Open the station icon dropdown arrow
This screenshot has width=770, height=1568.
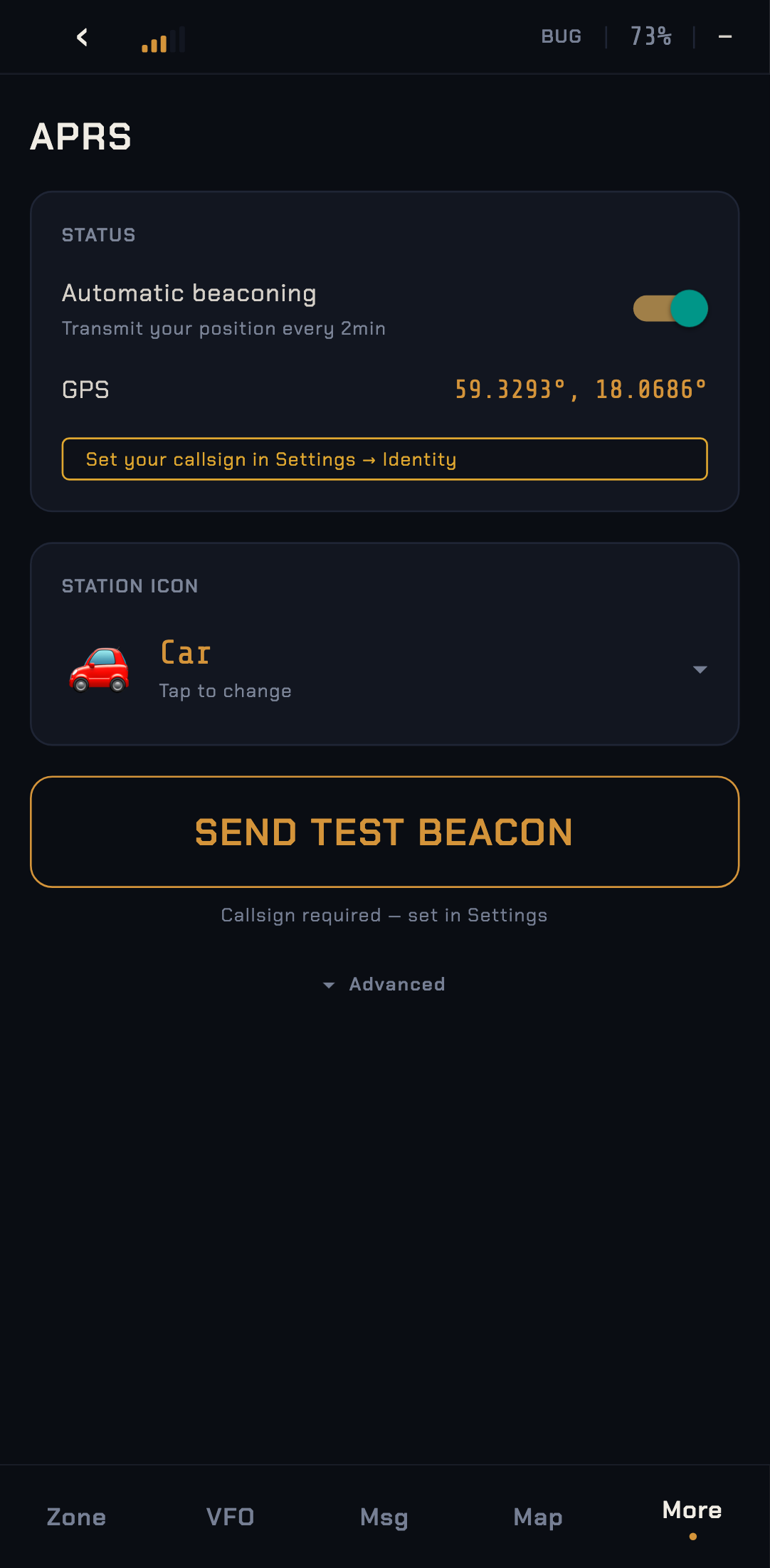coord(700,669)
